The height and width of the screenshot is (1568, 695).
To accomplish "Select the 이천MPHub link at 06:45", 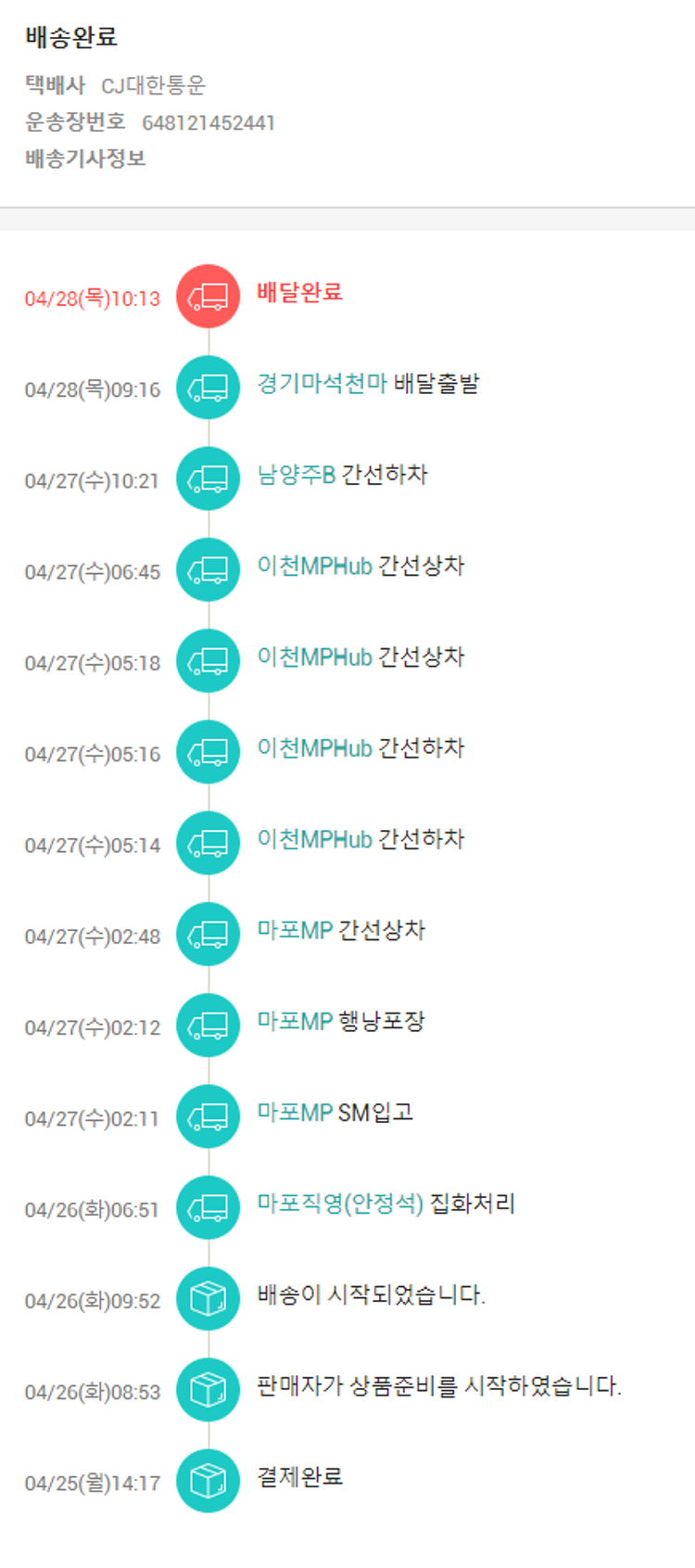I will [x=314, y=566].
